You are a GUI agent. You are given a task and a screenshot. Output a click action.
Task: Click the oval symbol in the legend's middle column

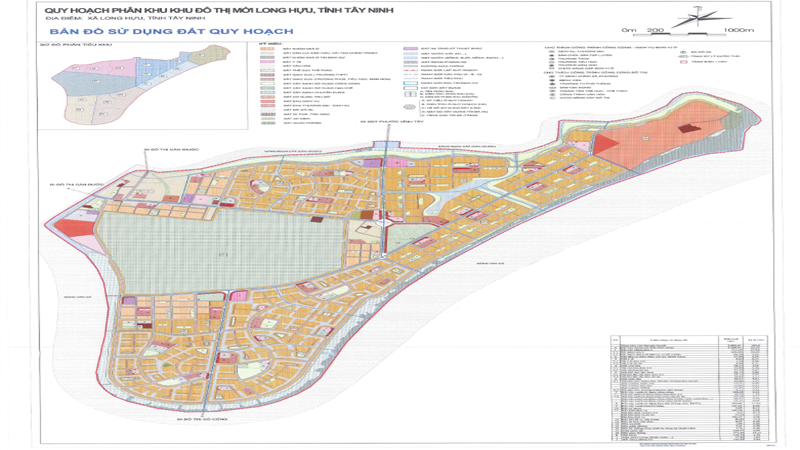point(410,108)
